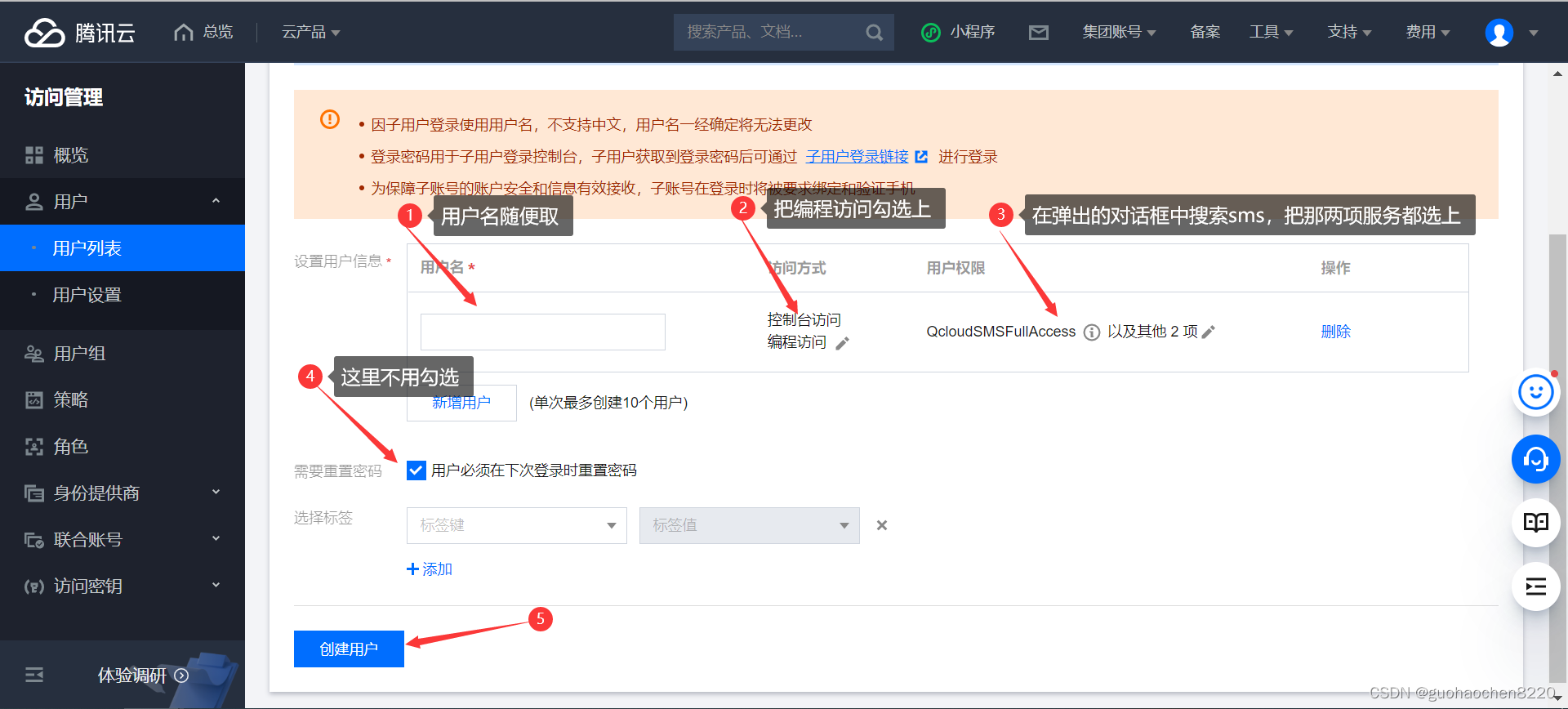Click +添加 to add a tag
The width and height of the screenshot is (1568, 709).
click(x=430, y=569)
